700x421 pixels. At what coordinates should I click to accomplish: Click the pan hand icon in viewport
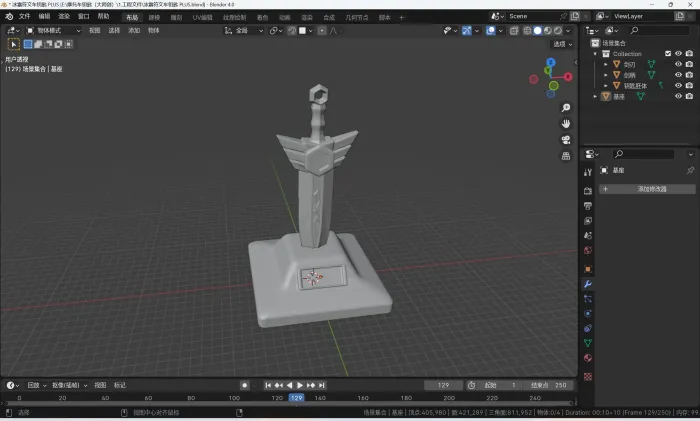(x=566, y=124)
